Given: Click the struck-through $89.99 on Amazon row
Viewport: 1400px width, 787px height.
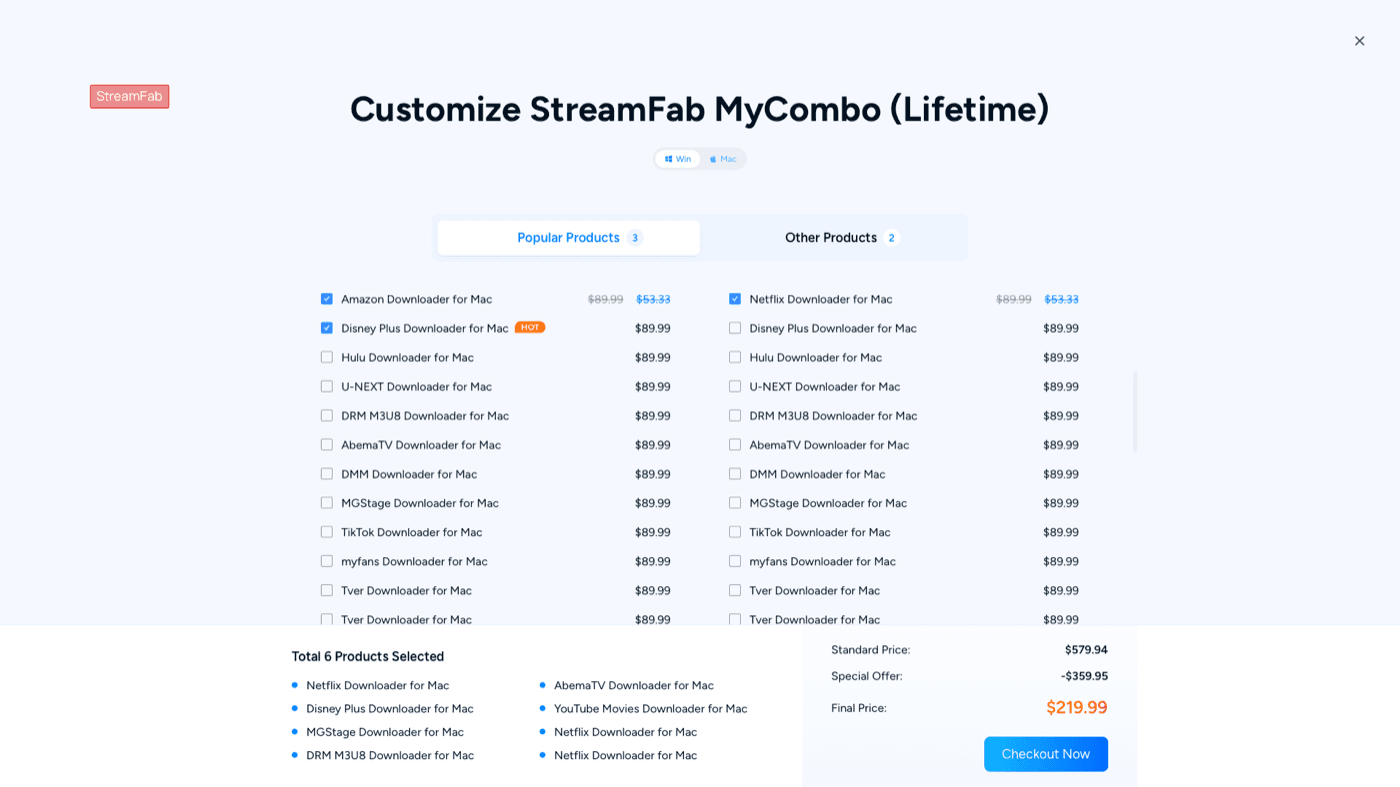Looking at the screenshot, I should 605,299.
